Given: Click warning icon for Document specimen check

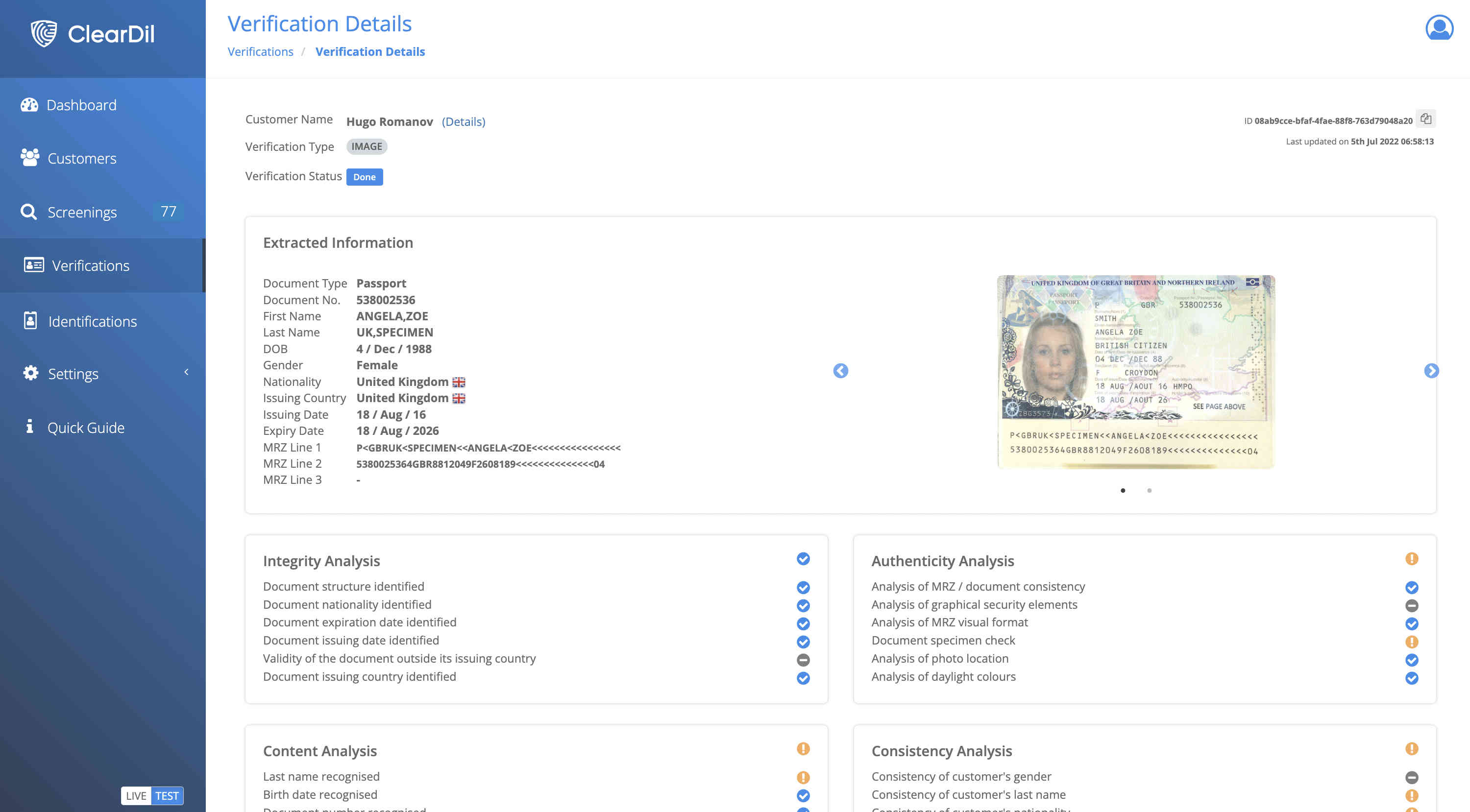Looking at the screenshot, I should (1411, 642).
